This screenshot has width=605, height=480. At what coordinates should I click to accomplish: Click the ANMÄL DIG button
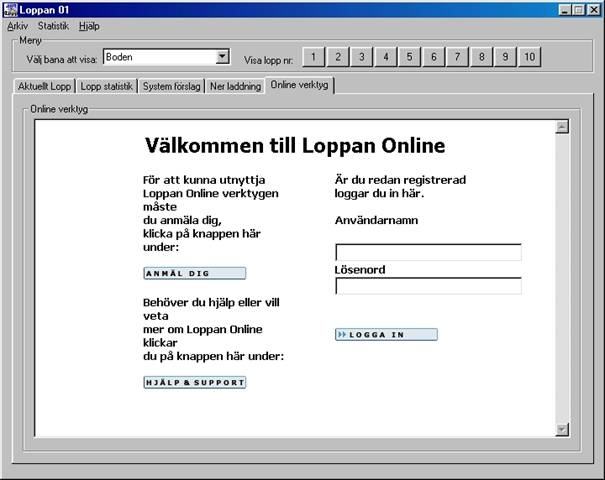tap(194, 273)
